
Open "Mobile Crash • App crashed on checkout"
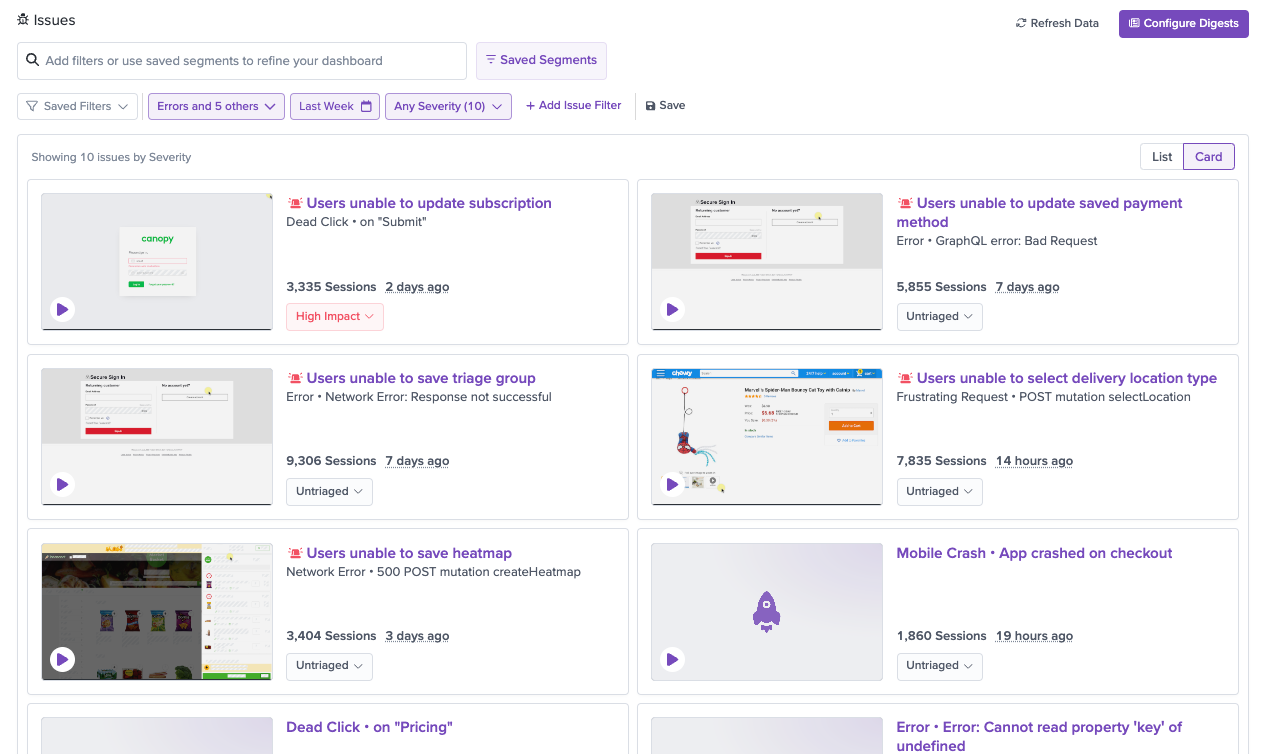click(1034, 553)
